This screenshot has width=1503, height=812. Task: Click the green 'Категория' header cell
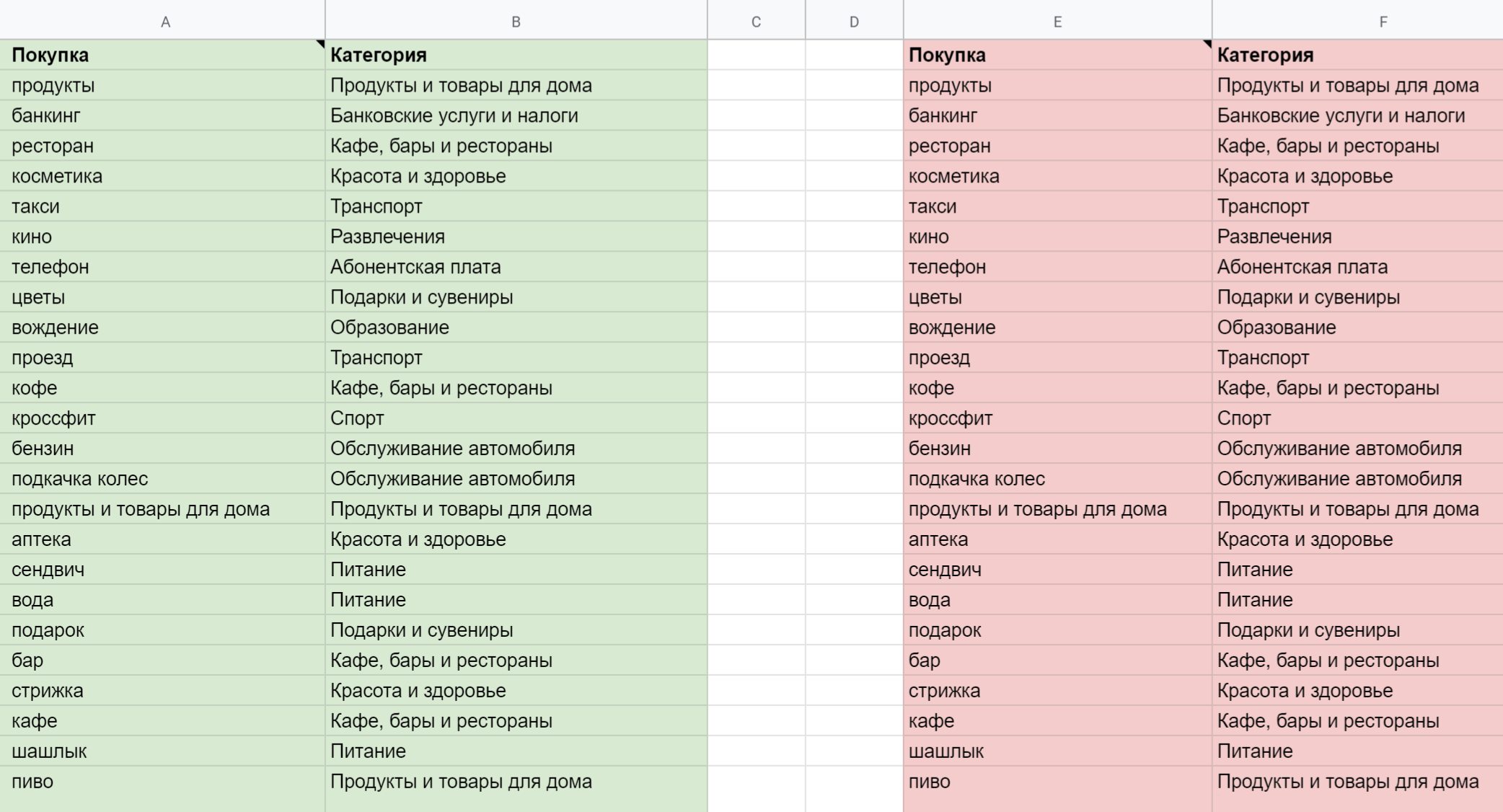click(516, 55)
